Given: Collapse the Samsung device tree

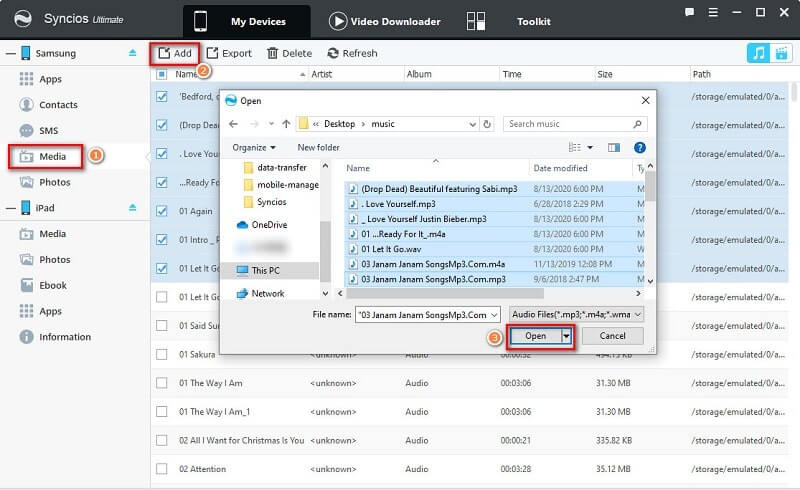Looking at the screenshot, I should 10,53.
